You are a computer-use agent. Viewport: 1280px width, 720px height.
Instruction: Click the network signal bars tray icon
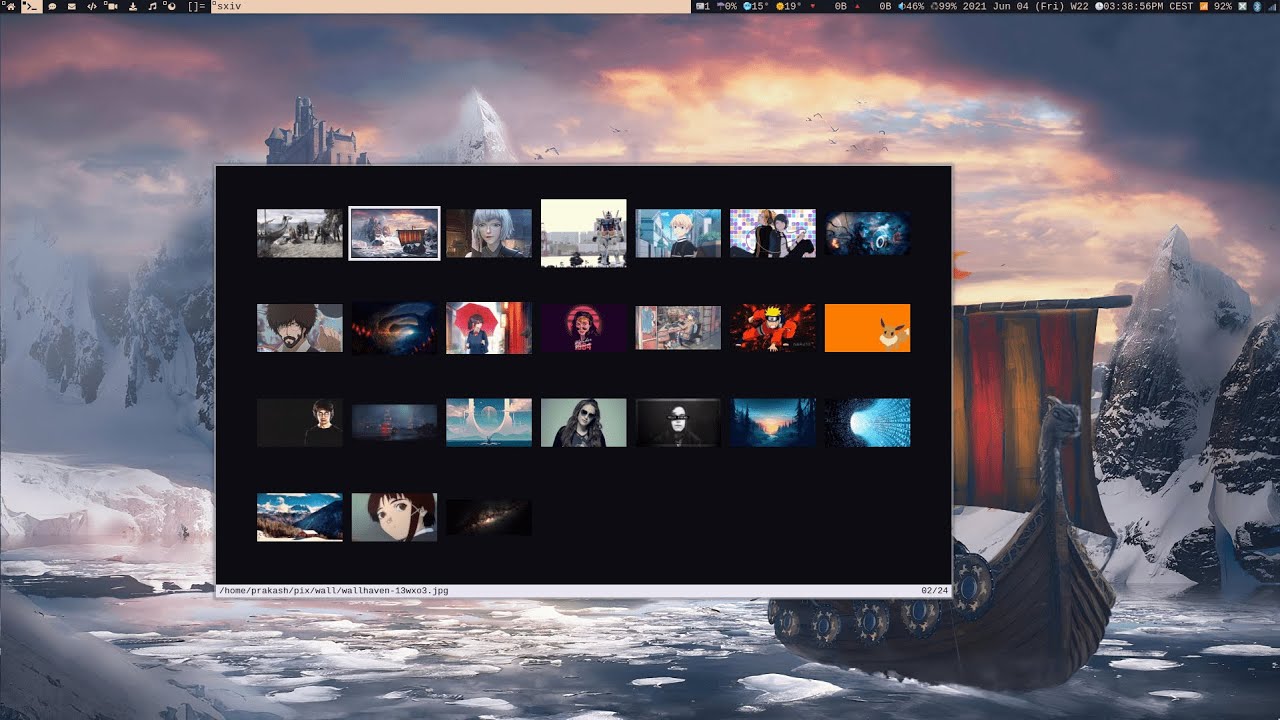[x=1271, y=6]
